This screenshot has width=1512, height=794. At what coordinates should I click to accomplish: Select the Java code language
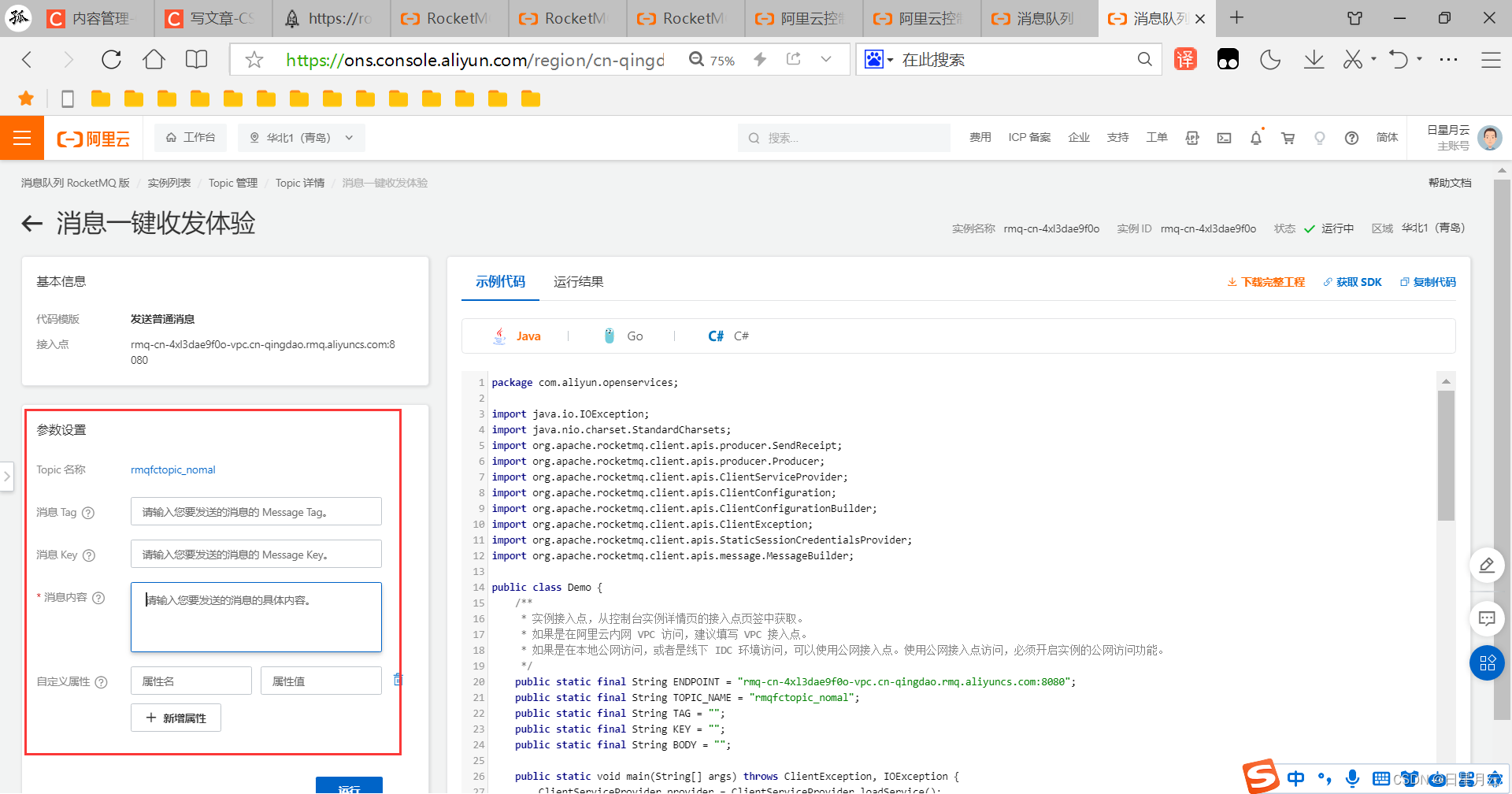pyautogui.click(x=517, y=336)
